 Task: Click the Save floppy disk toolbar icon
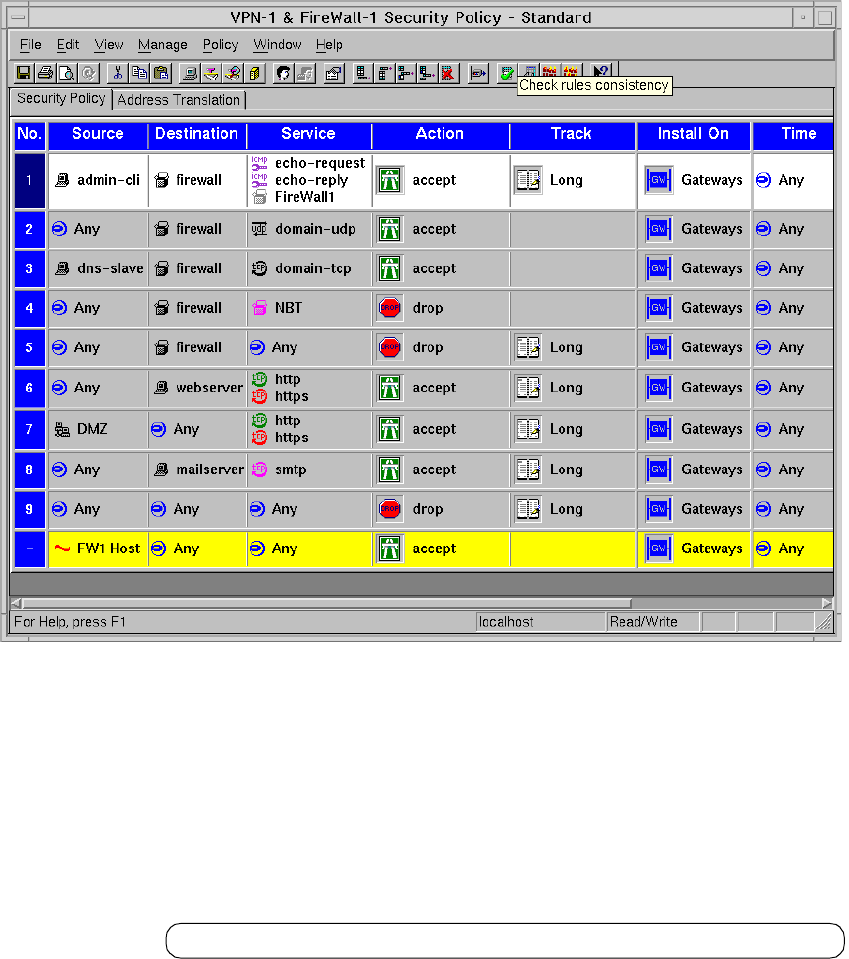23,73
